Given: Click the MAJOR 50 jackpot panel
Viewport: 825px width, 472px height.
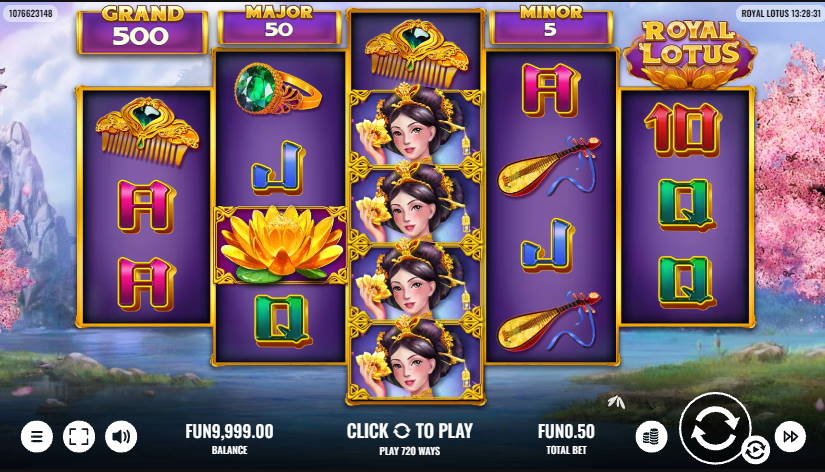Looking at the screenshot, I should pos(279,25).
